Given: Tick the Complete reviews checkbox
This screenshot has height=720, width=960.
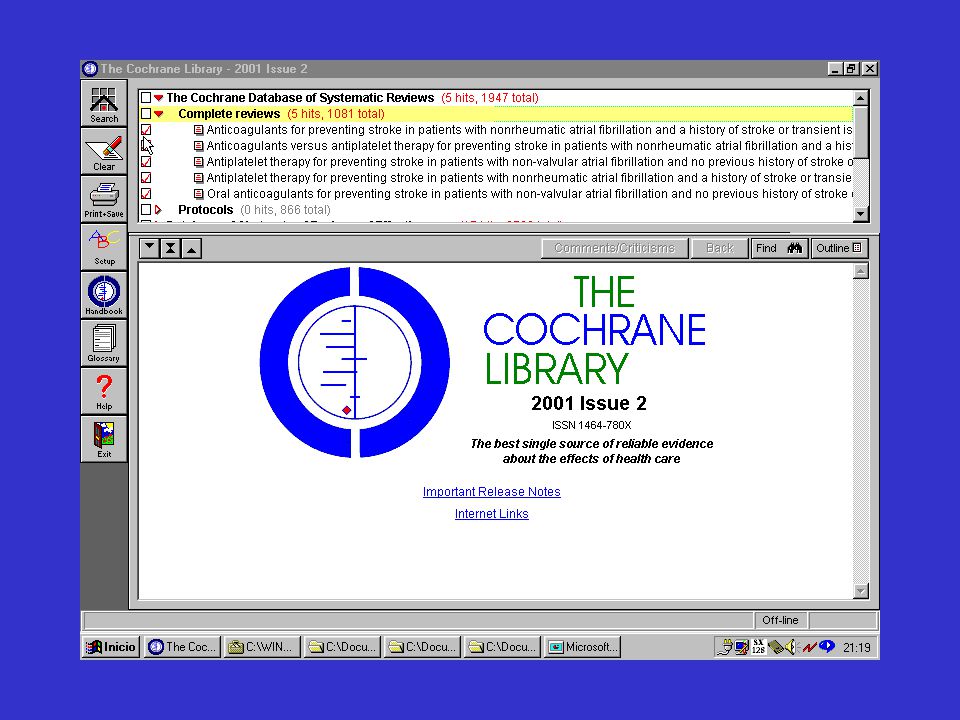Looking at the screenshot, I should pos(146,114).
